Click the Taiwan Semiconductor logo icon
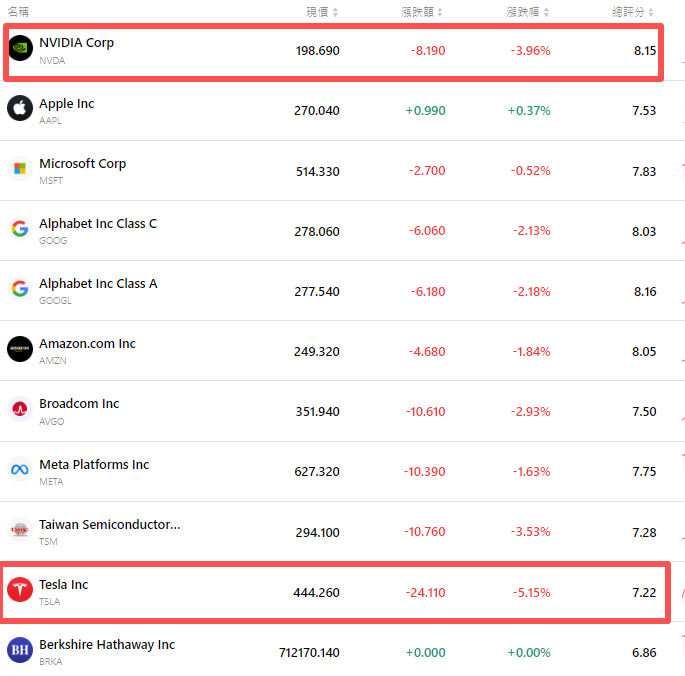 (20, 529)
